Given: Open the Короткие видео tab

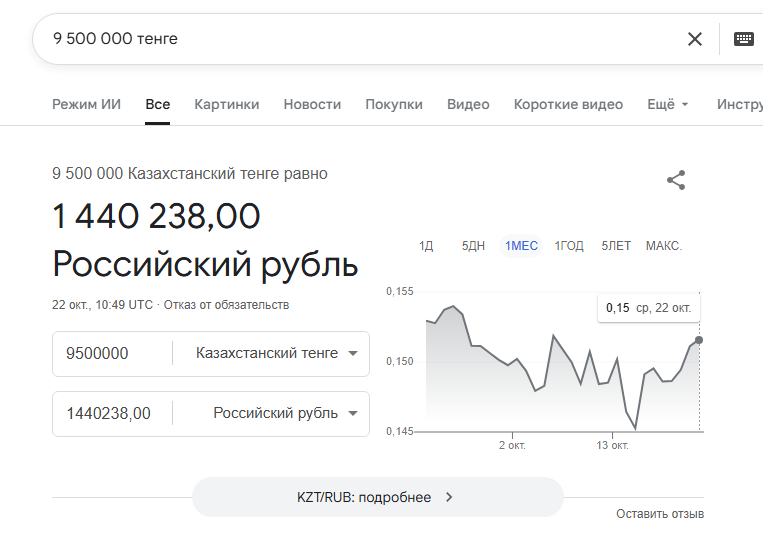Looking at the screenshot, I should coord(568,104).
